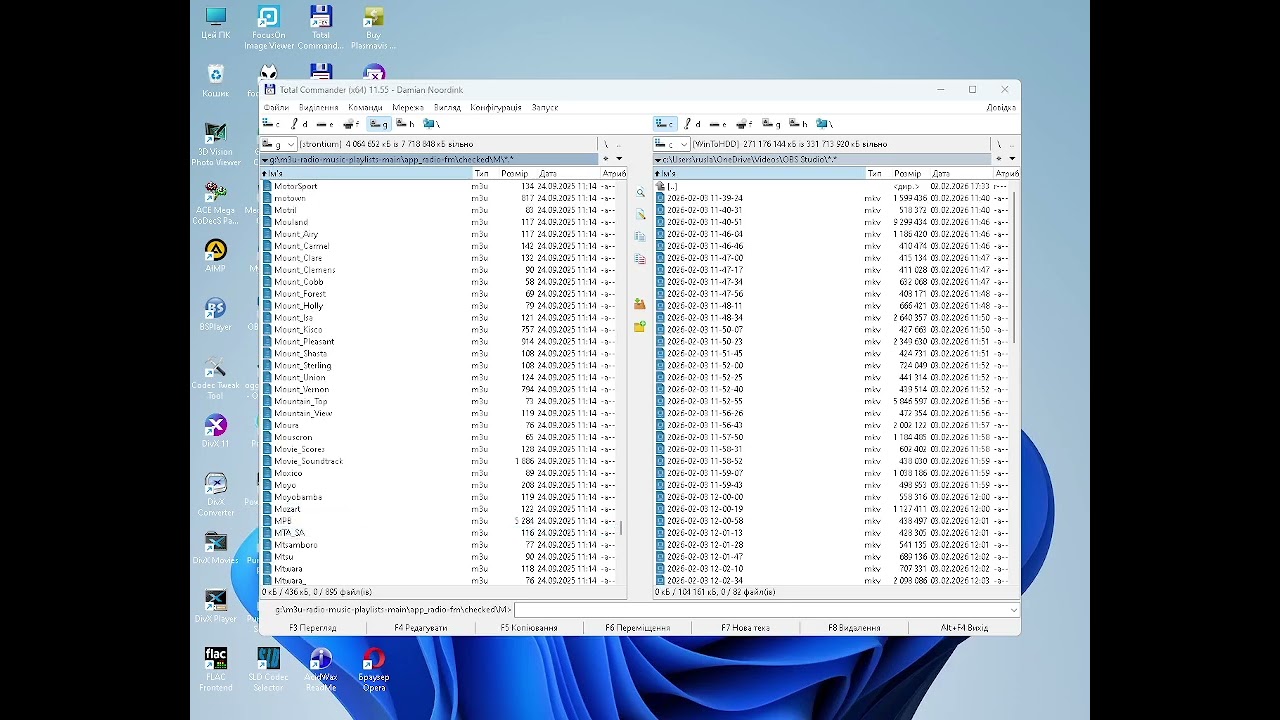
Task: Open the Вигляд menu
Action: pos(447,107)
